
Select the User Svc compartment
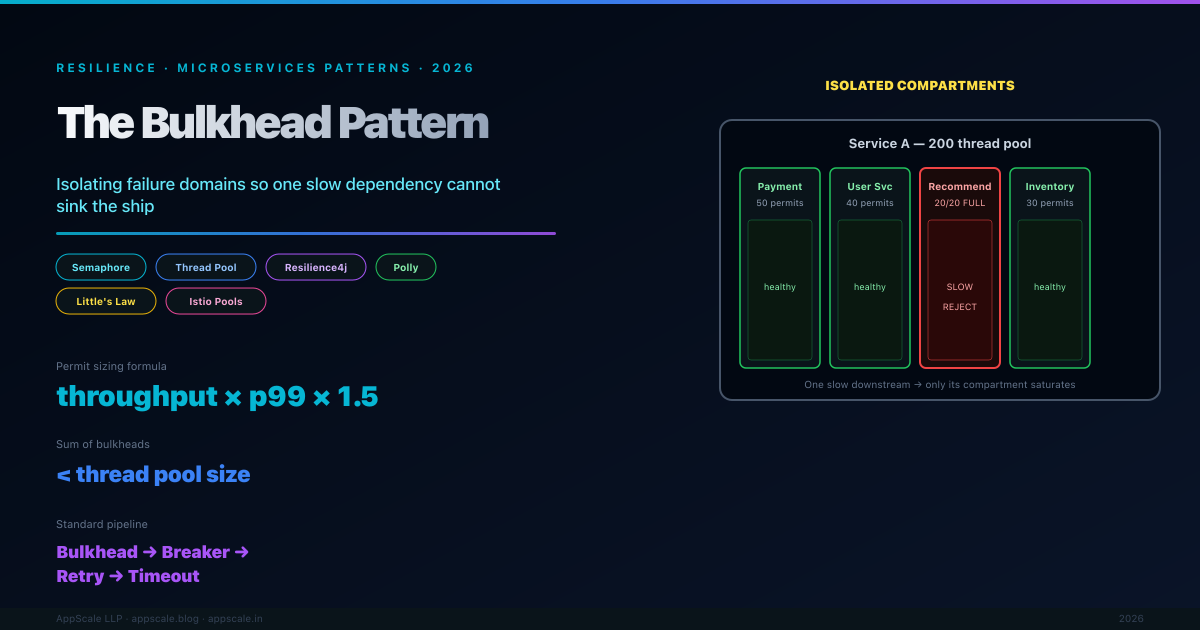870,268
